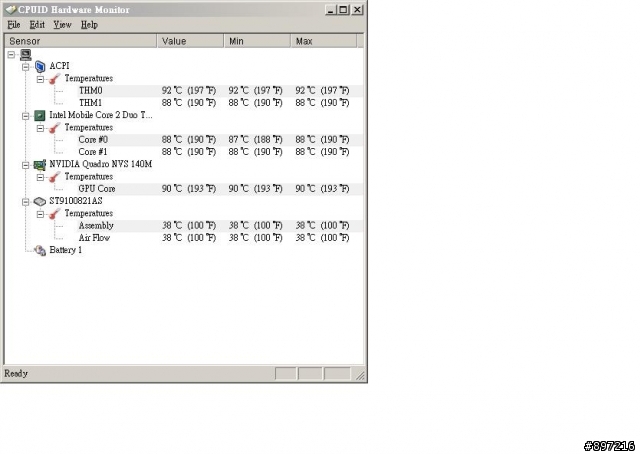Open the File menu
Image resolution: width=640 pixels, height=454 pixels.
13,25
